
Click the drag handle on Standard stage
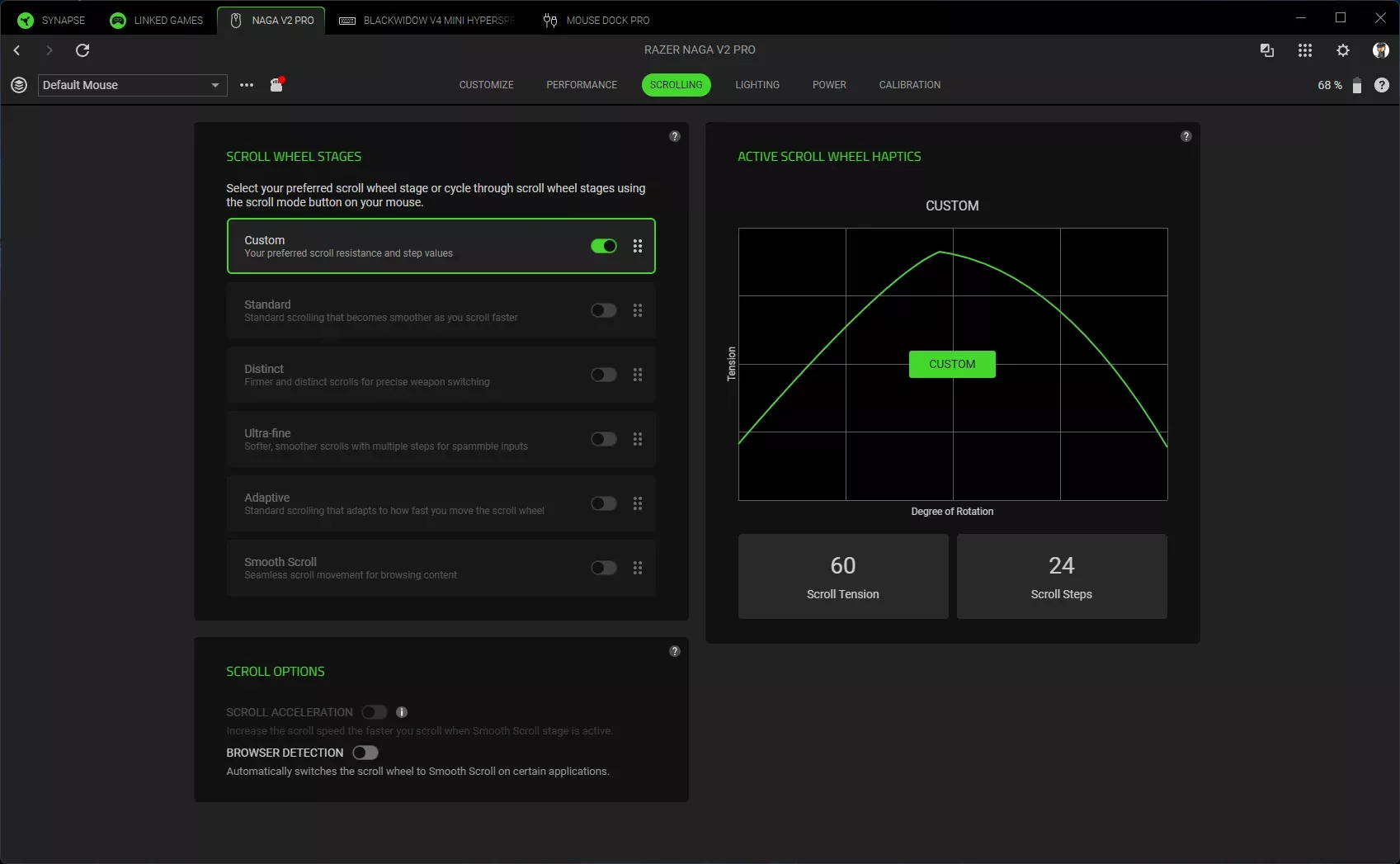[638, 310]
